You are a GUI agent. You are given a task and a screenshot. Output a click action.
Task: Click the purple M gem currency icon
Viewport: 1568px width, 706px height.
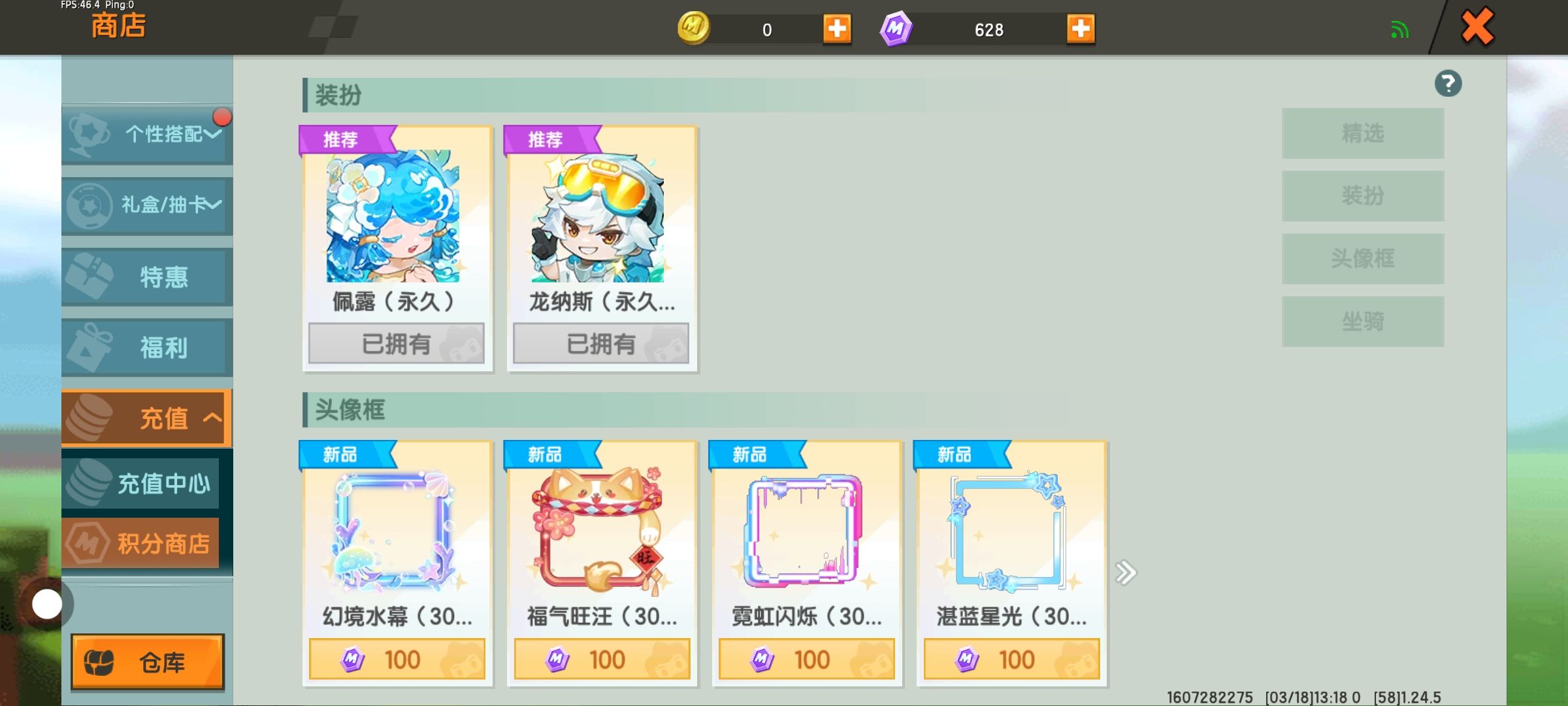(x=896, y=29)
